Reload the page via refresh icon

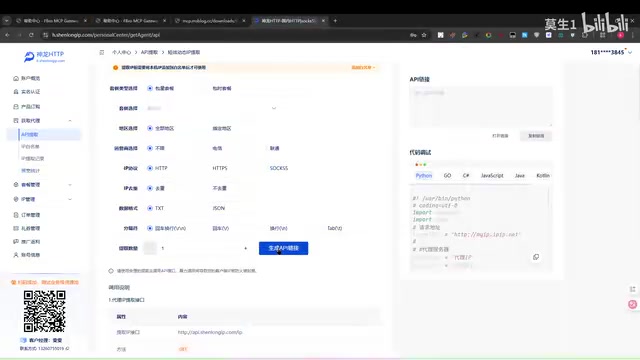pos(31,35)
